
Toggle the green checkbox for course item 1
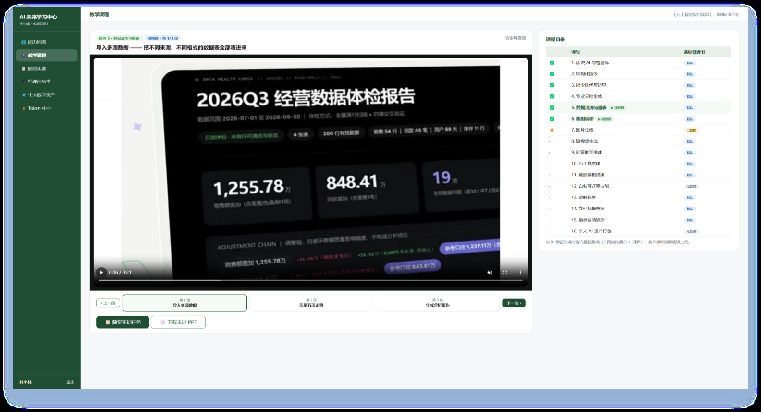[x=552, y=63]
